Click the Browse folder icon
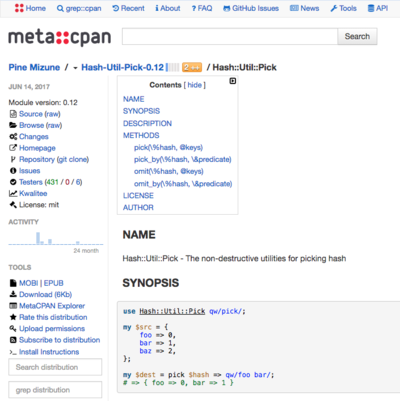 click(13, 125)
